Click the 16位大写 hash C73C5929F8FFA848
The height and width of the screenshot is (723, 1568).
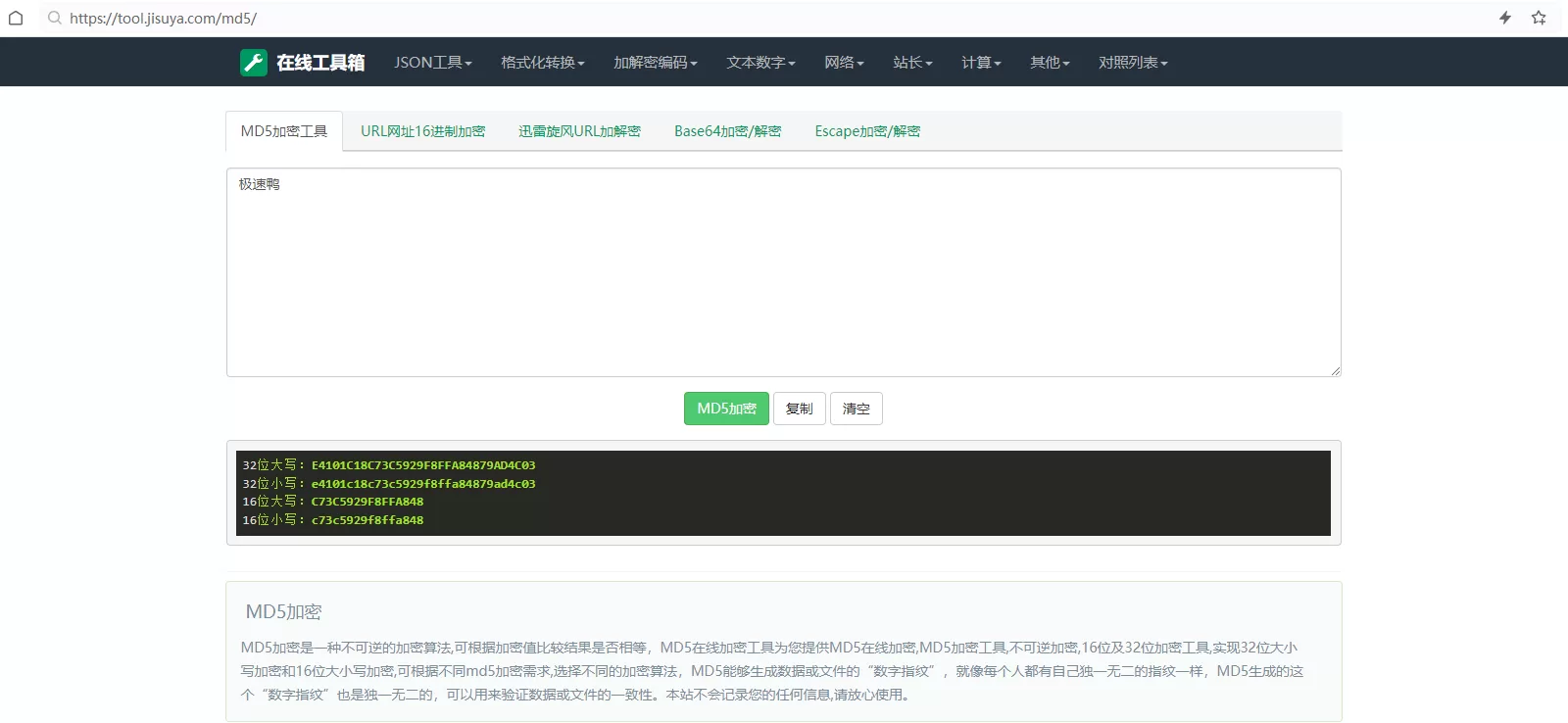tap(367, 502)
